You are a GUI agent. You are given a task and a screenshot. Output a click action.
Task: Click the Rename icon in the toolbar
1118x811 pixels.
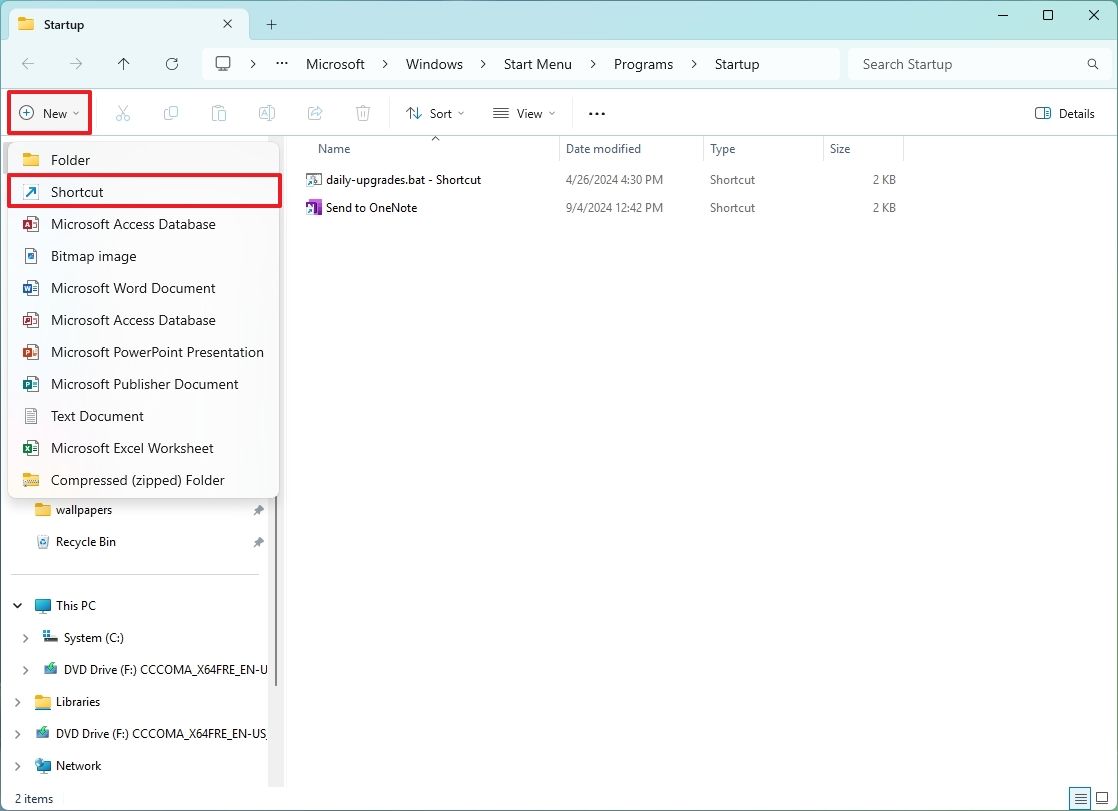pyautogui.click(x=267, y=112)
